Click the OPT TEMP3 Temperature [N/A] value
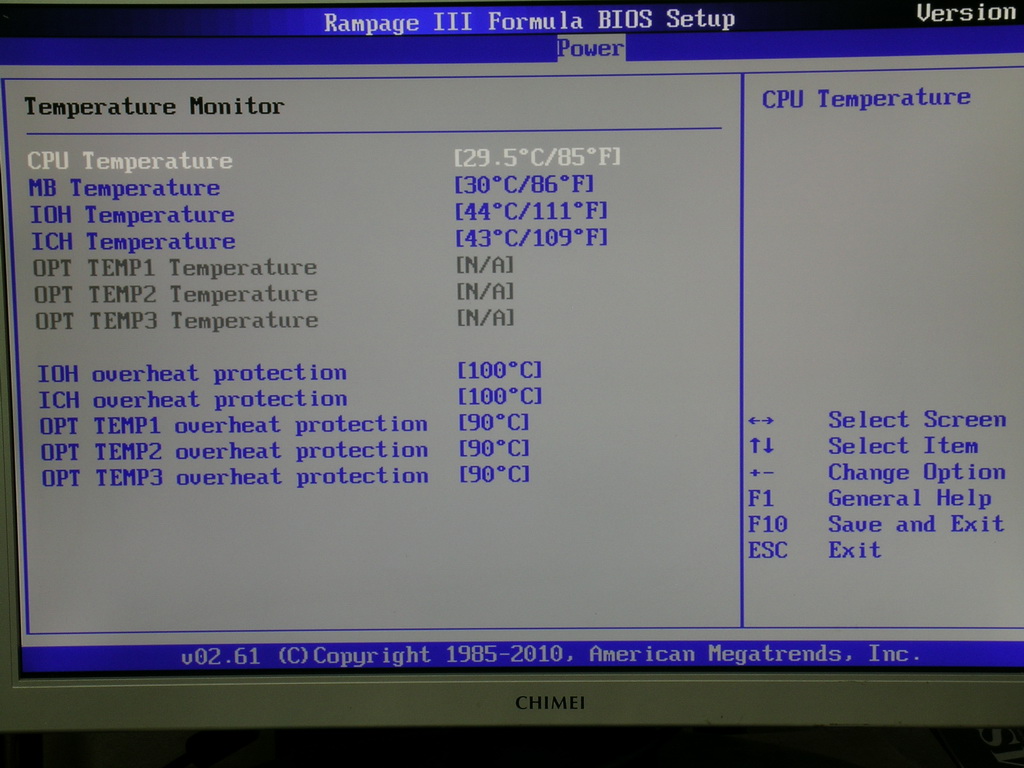This screenshot has height=768, width=1024. pyautogui.click(x=486, y=318)
